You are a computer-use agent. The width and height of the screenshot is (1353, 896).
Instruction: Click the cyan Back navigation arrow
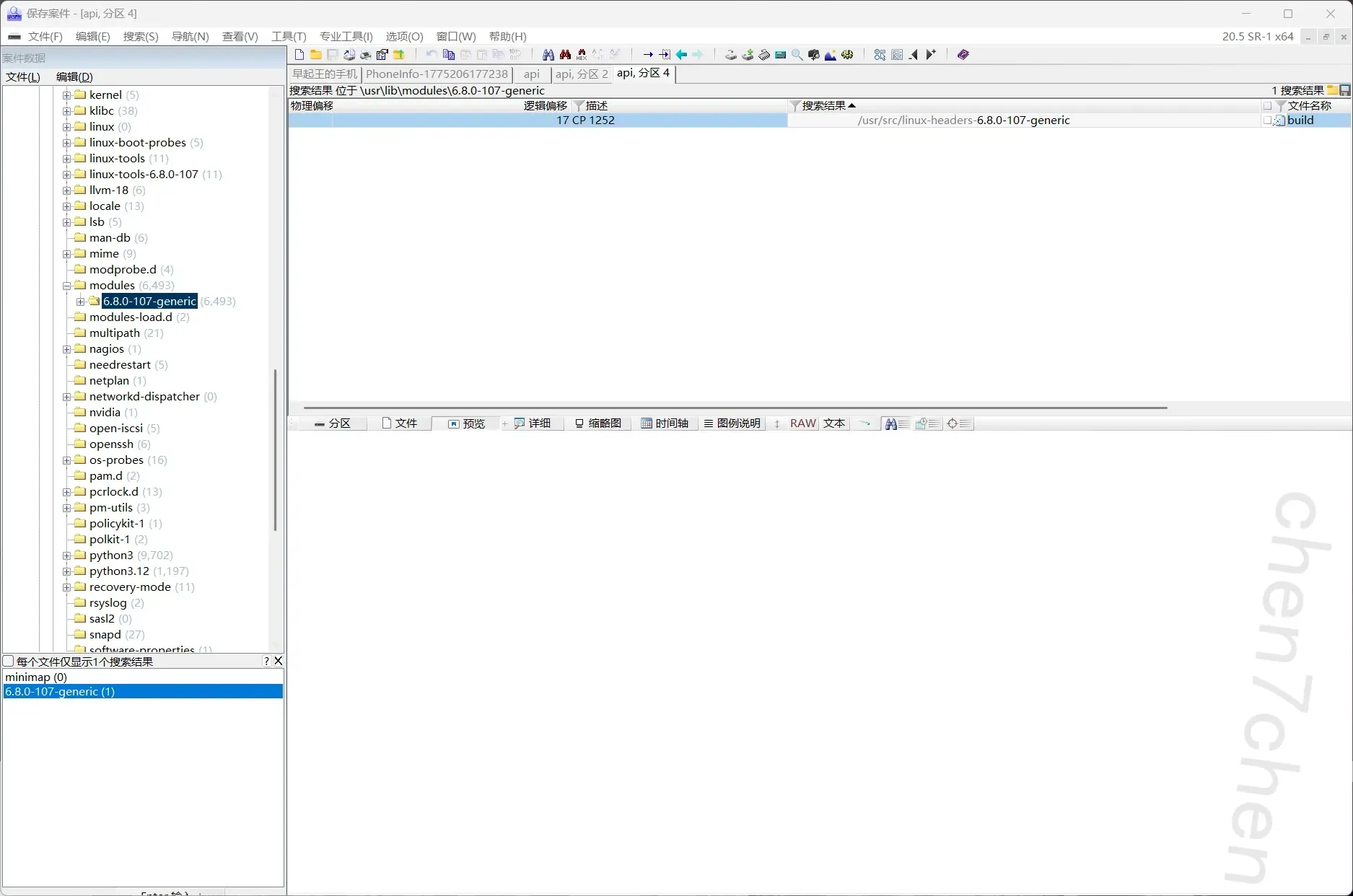(681, 55)
